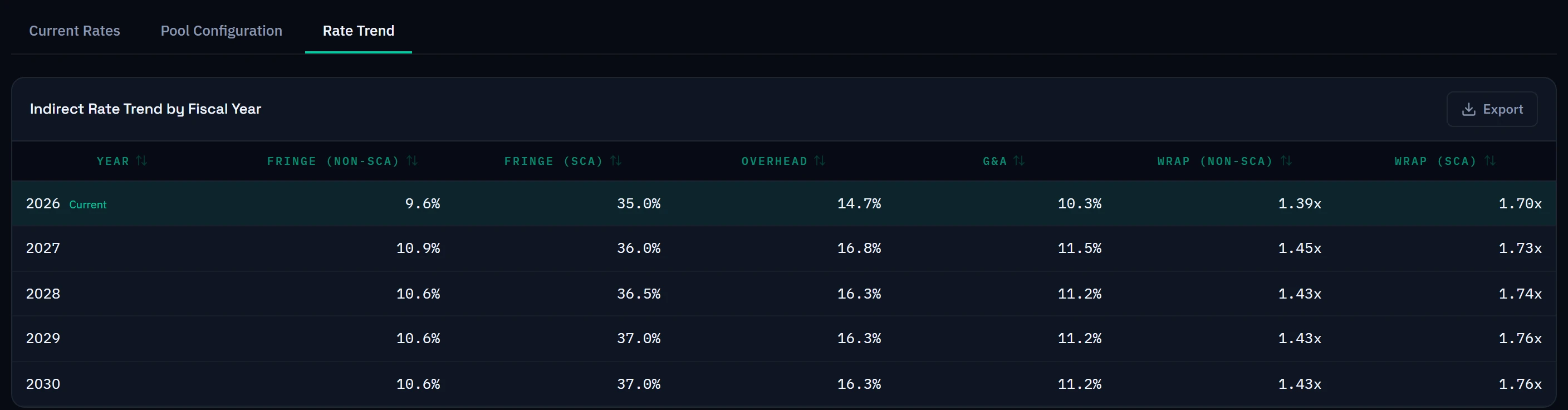Click the 10.3% G&A value
The image size is (1568, 410).
point(1079,203)
